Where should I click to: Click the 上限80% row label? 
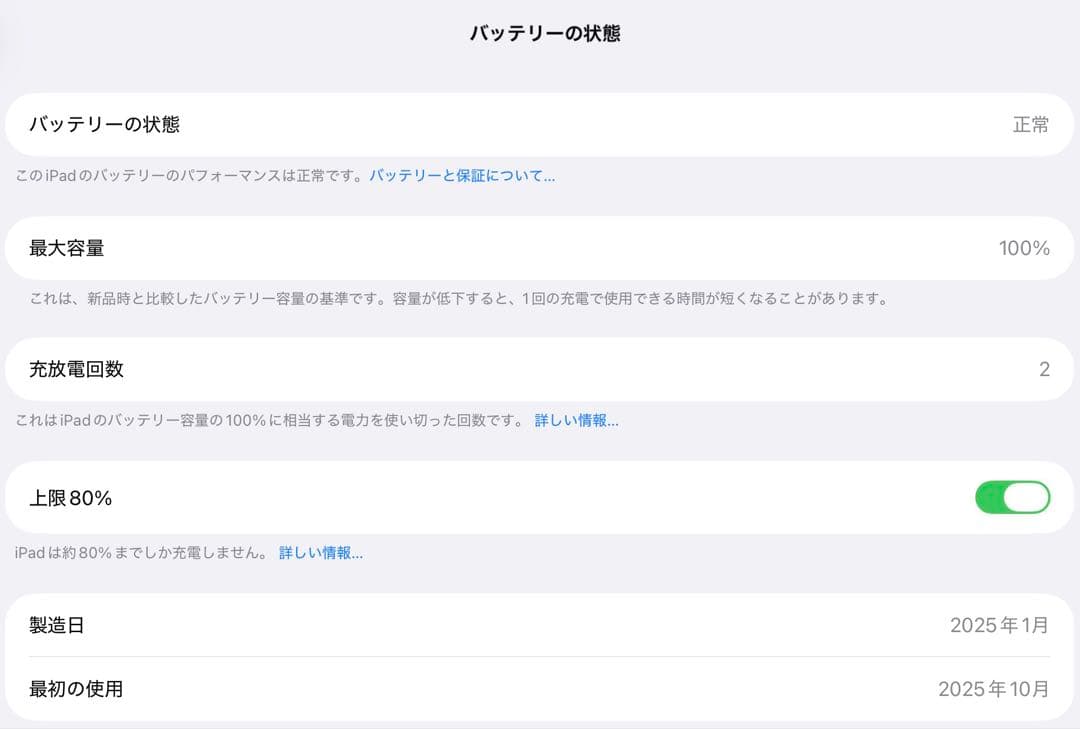(70, 498)
